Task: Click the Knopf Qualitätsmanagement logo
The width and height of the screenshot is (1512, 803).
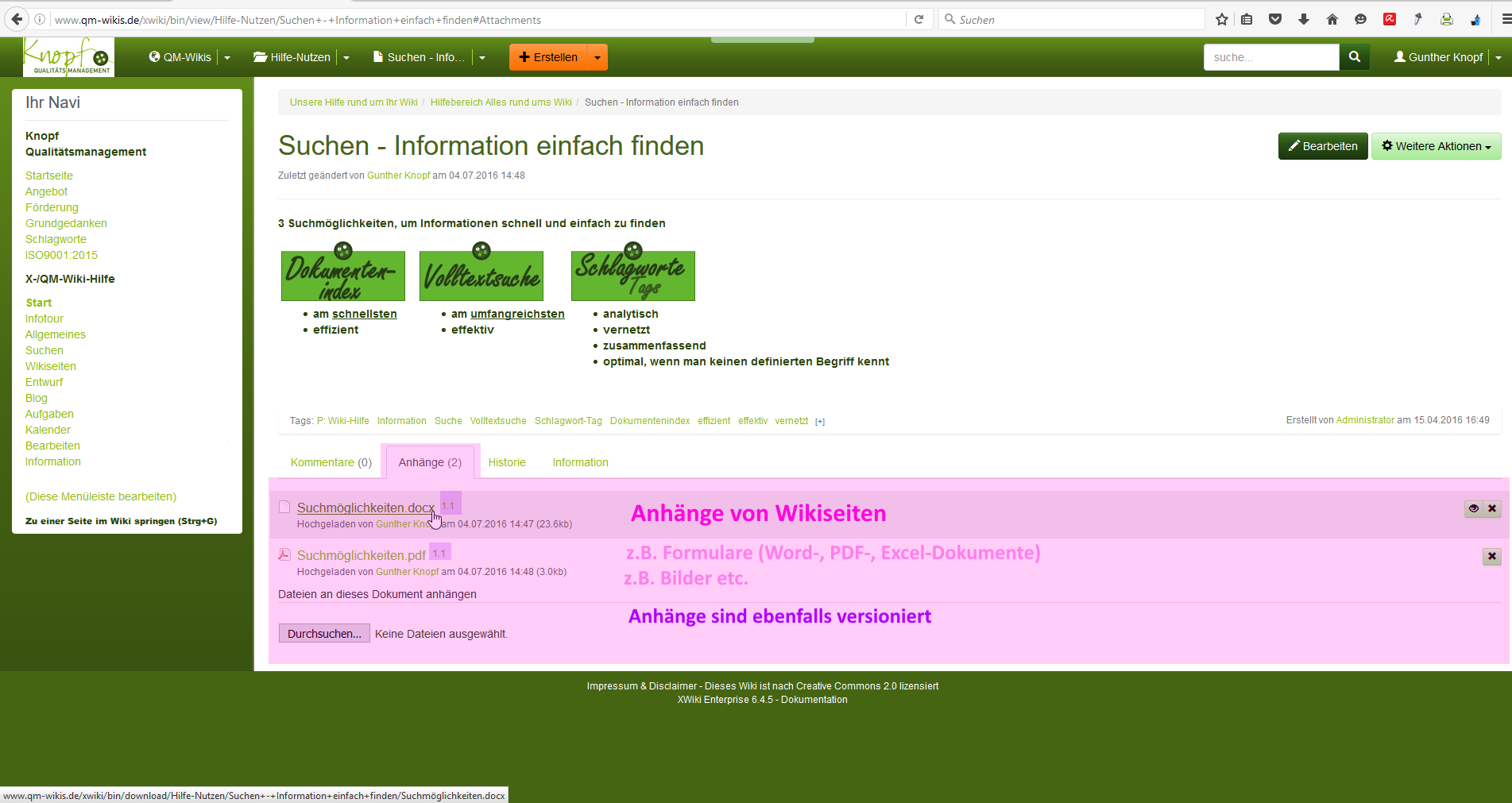Action: tap(68, 57)
